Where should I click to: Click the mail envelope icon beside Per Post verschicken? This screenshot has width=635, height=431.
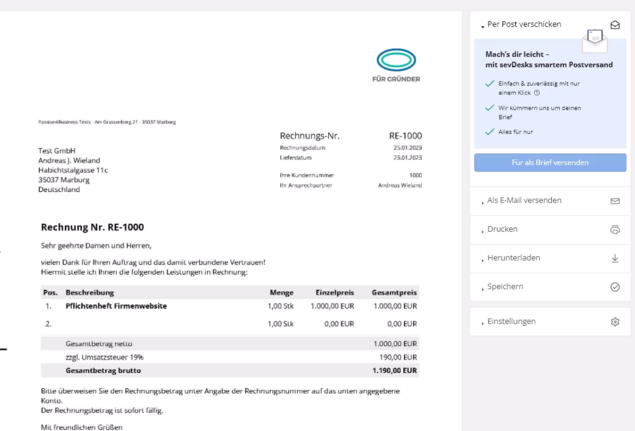click(615, 25)
